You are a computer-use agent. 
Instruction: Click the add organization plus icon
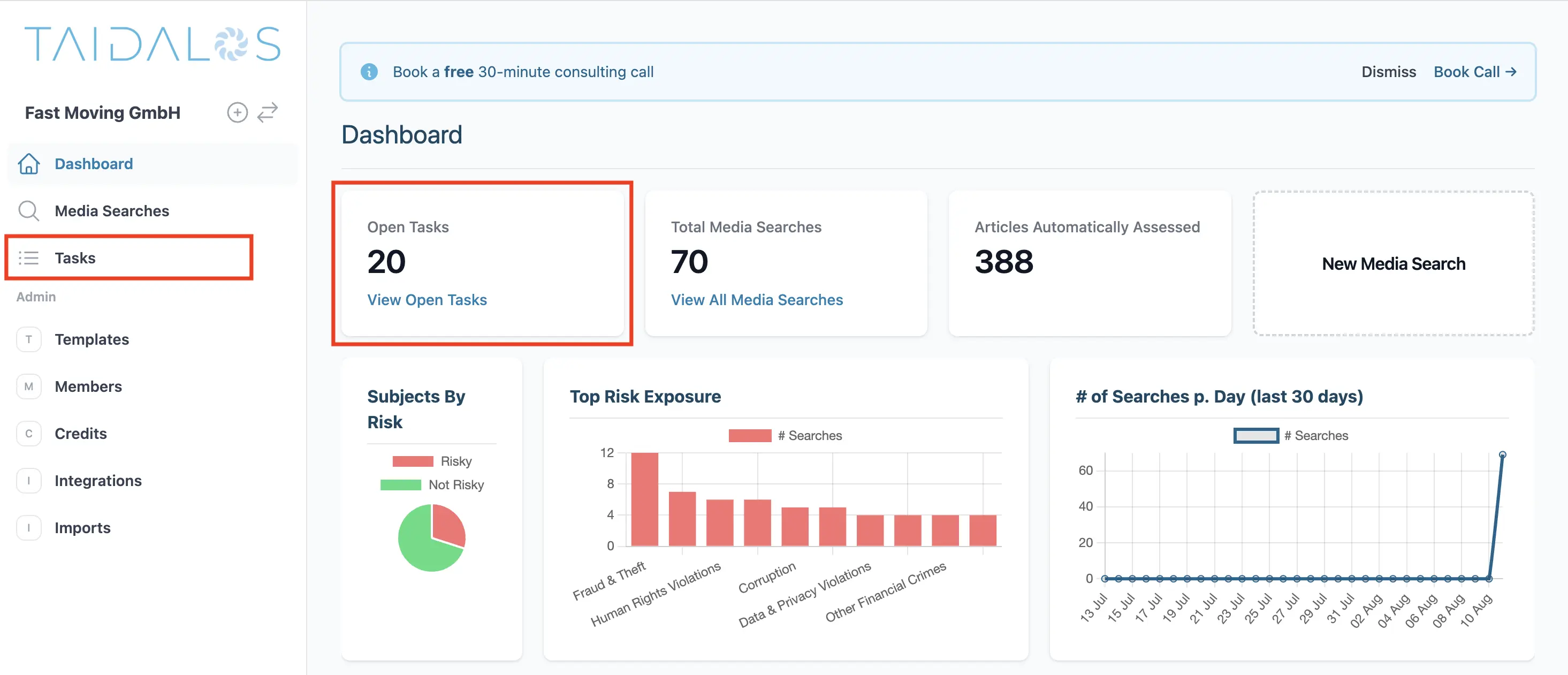(x=237, y=112)
